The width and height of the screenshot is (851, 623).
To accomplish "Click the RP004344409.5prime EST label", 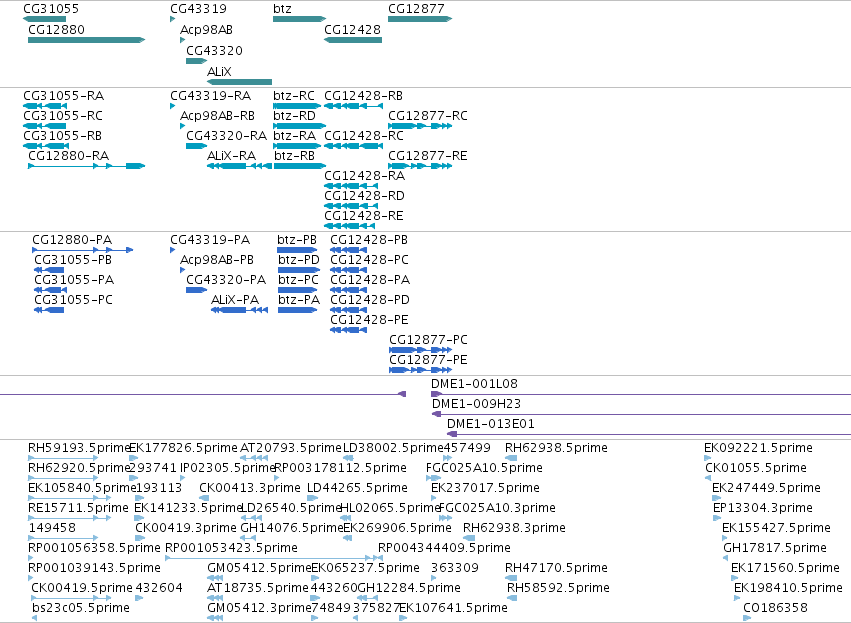I will click(x=444, y=548).
